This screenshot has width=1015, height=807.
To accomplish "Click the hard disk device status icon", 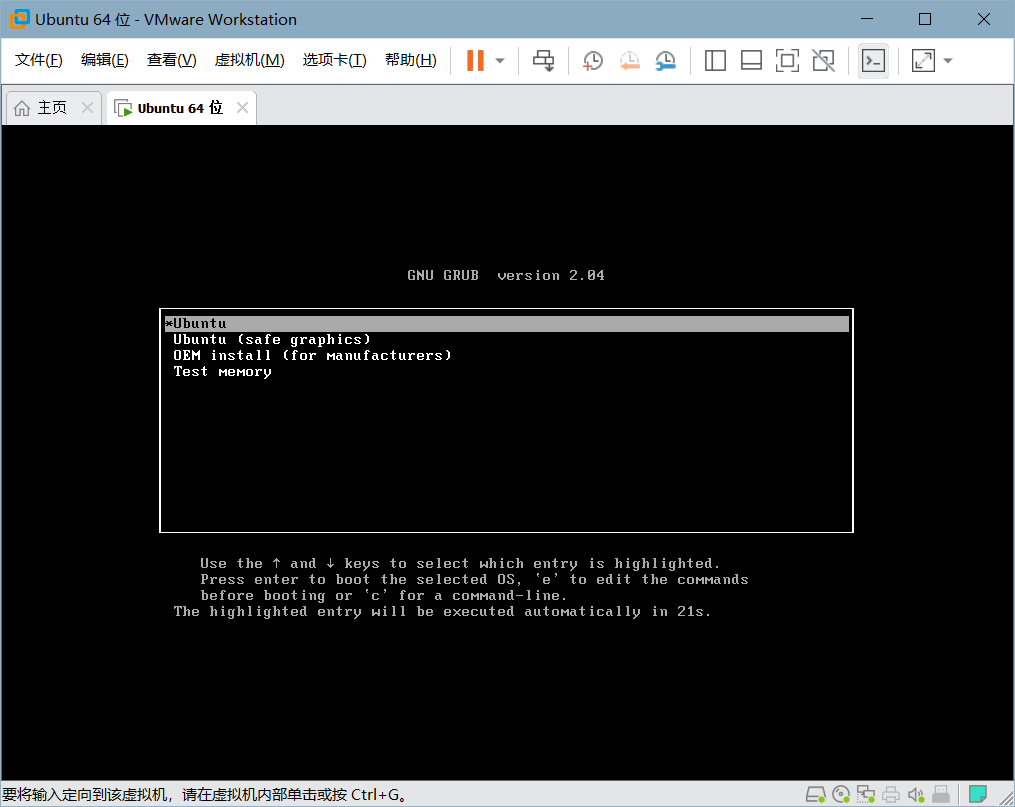I will (816, 794).
